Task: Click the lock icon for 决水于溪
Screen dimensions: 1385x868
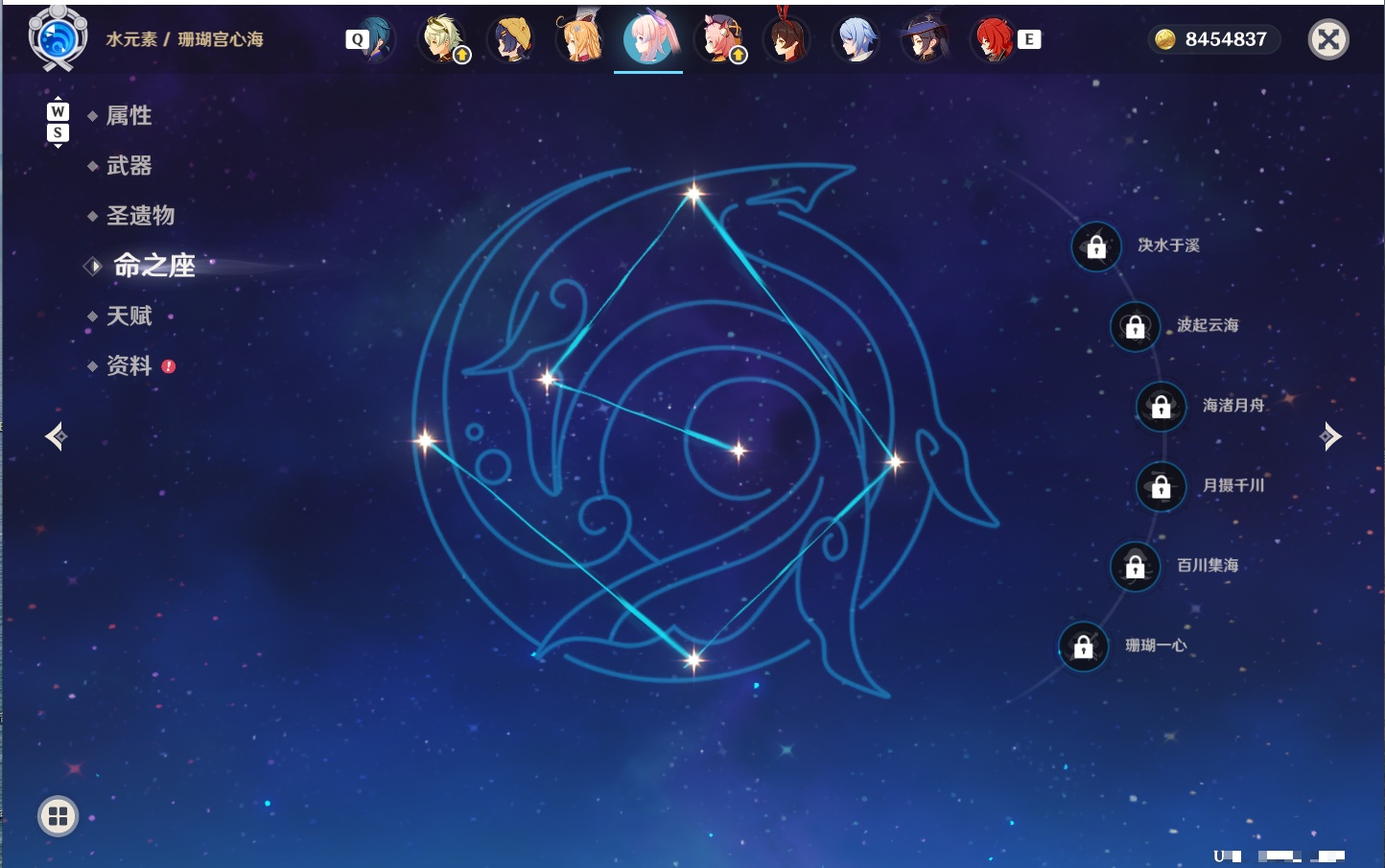Action: tap(1096, 247)
